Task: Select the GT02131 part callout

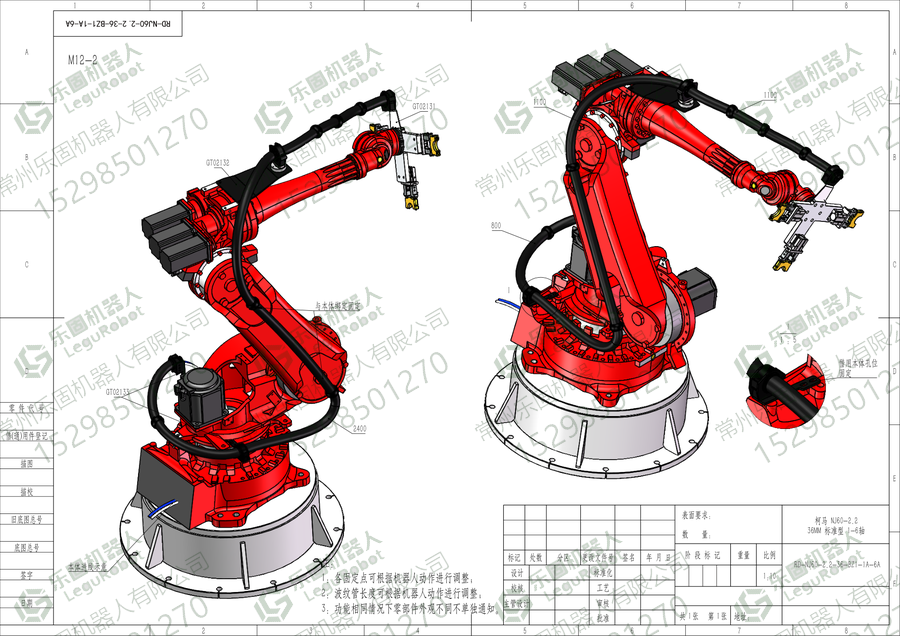Action: pos(424,106)
